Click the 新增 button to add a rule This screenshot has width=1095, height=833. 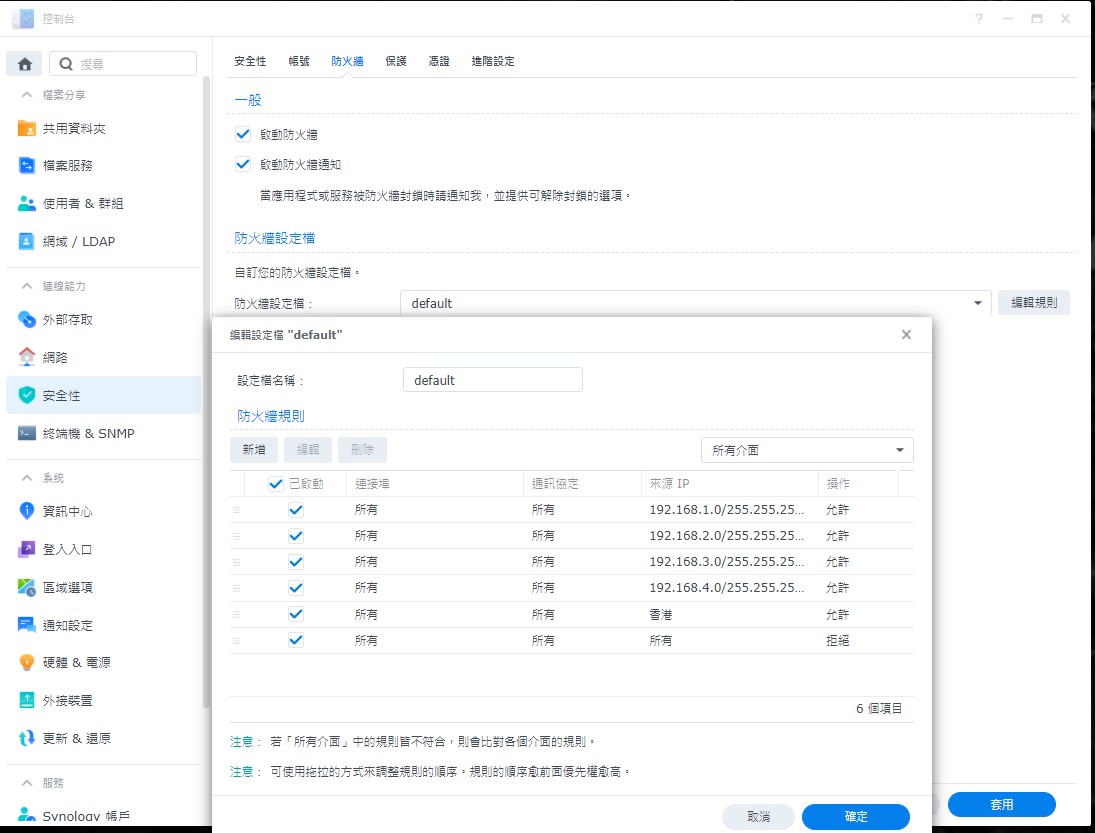click(253, 450)
